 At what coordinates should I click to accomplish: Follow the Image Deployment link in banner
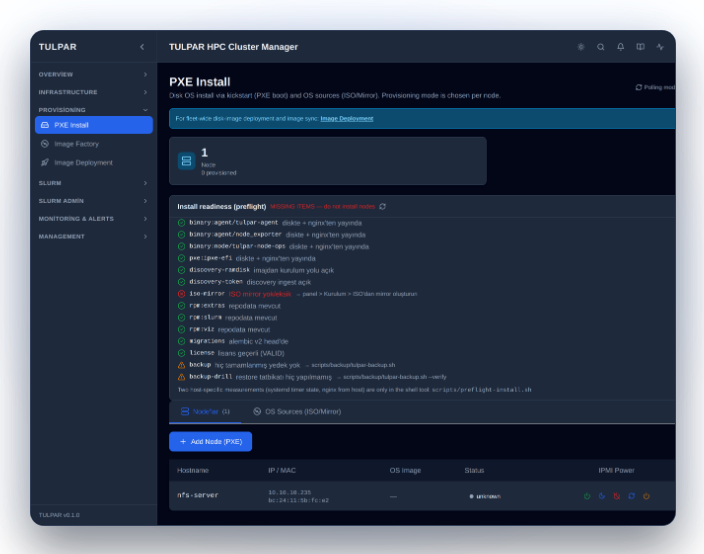[x=347, y=119]
